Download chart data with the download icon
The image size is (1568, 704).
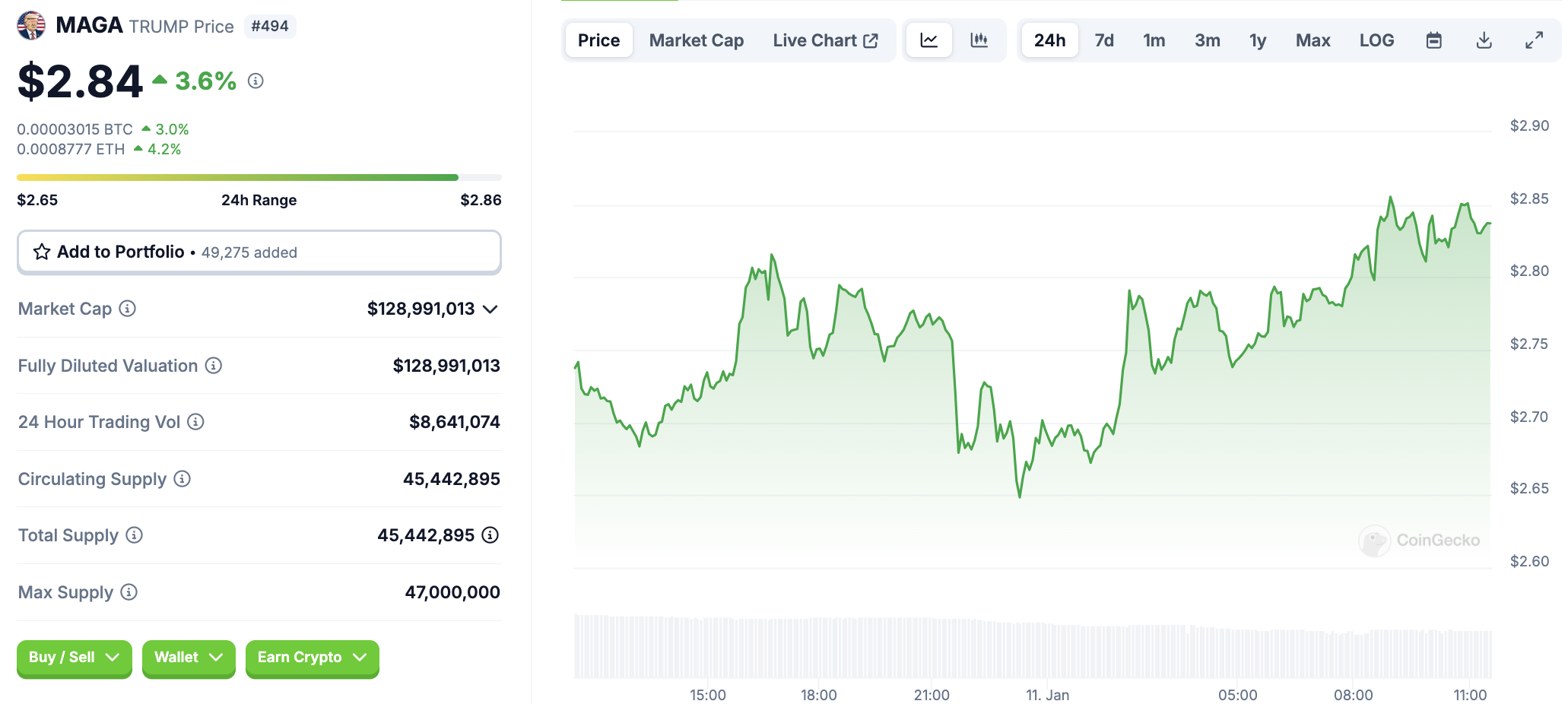click(x=1484, y=40)
